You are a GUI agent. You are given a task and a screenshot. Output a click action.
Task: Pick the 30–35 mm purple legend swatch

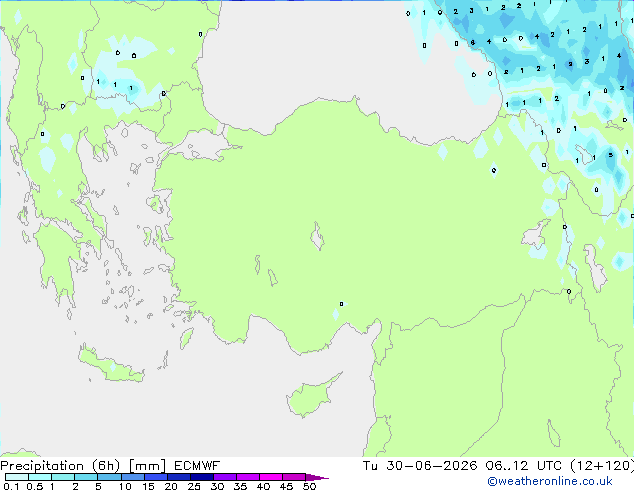[x=224, y=477]
